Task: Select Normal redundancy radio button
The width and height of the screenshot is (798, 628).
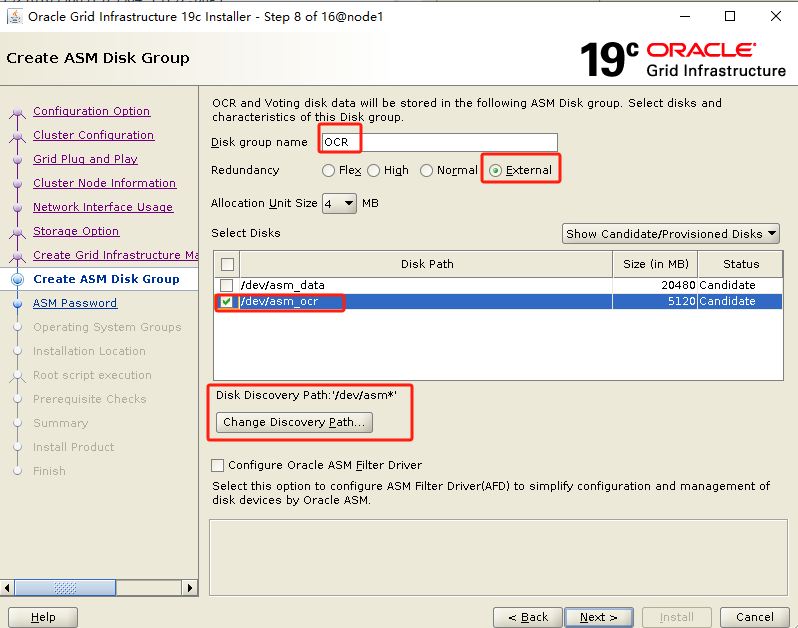Action: (x=426, y=170)
